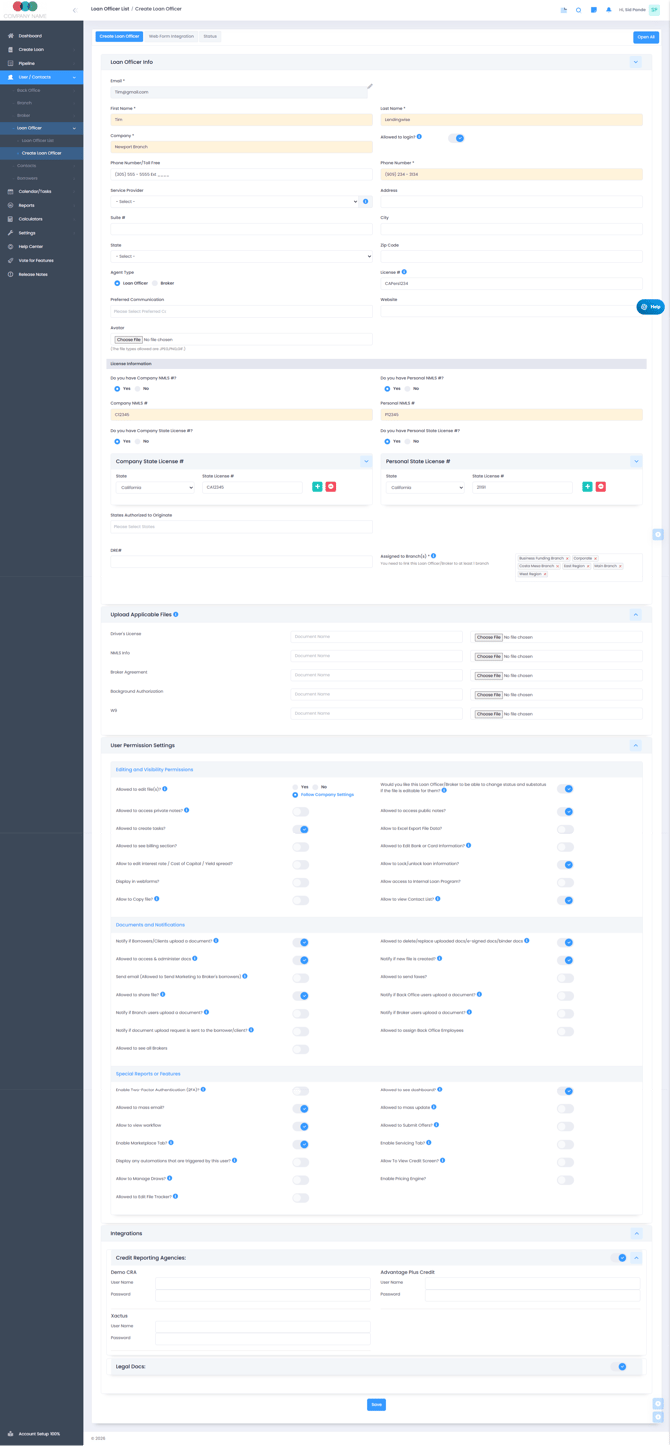
Task: Add a Company State License row
Action: click(x=317, y=487)
